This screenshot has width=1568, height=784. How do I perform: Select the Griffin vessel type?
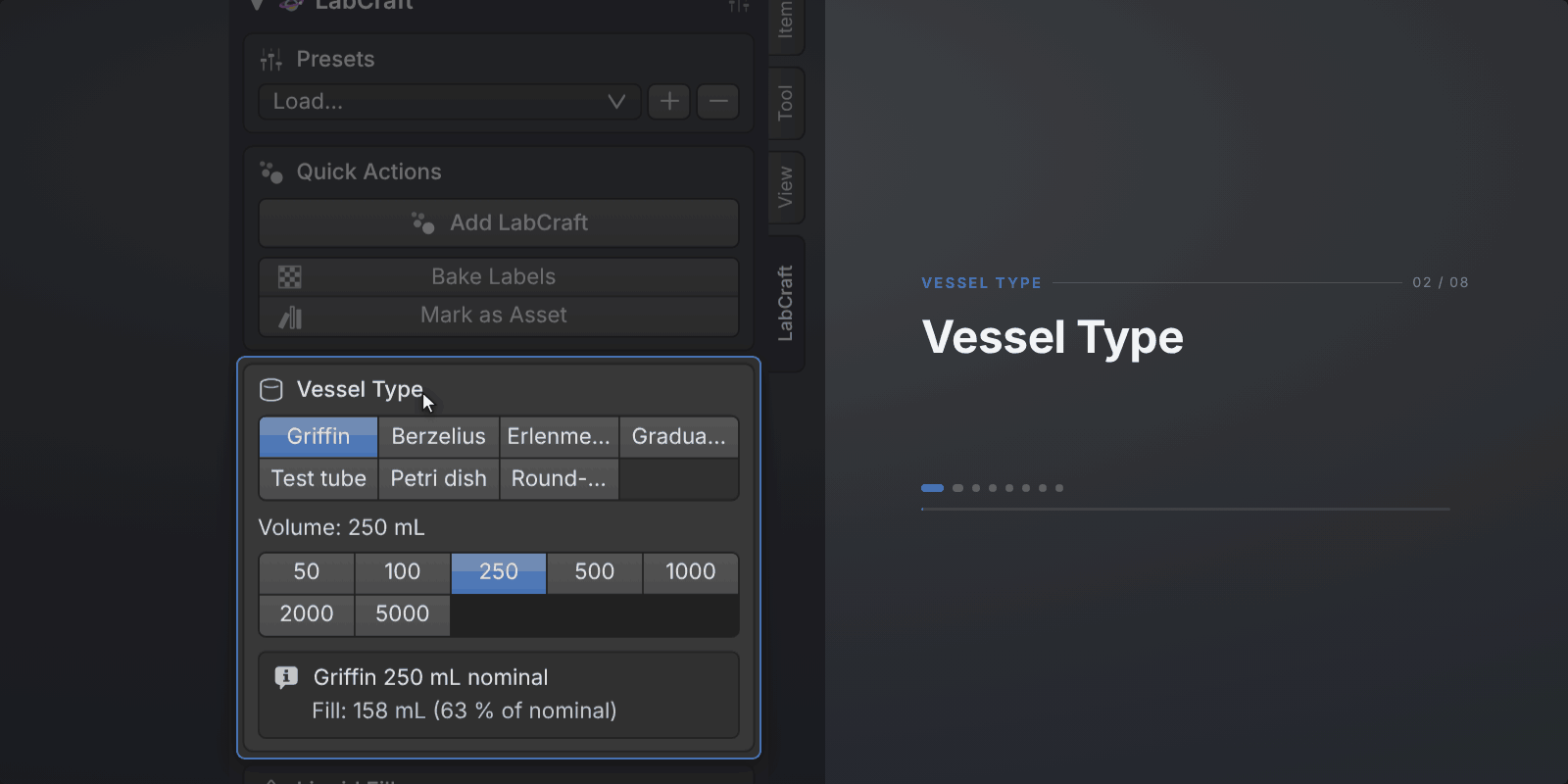pyautogui.click(x=318, y=437)
